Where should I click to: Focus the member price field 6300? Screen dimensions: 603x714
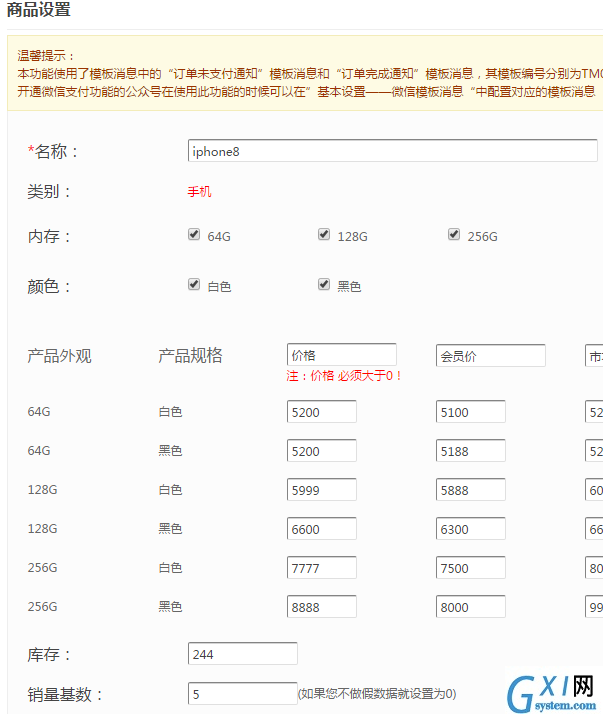(470, 529)
